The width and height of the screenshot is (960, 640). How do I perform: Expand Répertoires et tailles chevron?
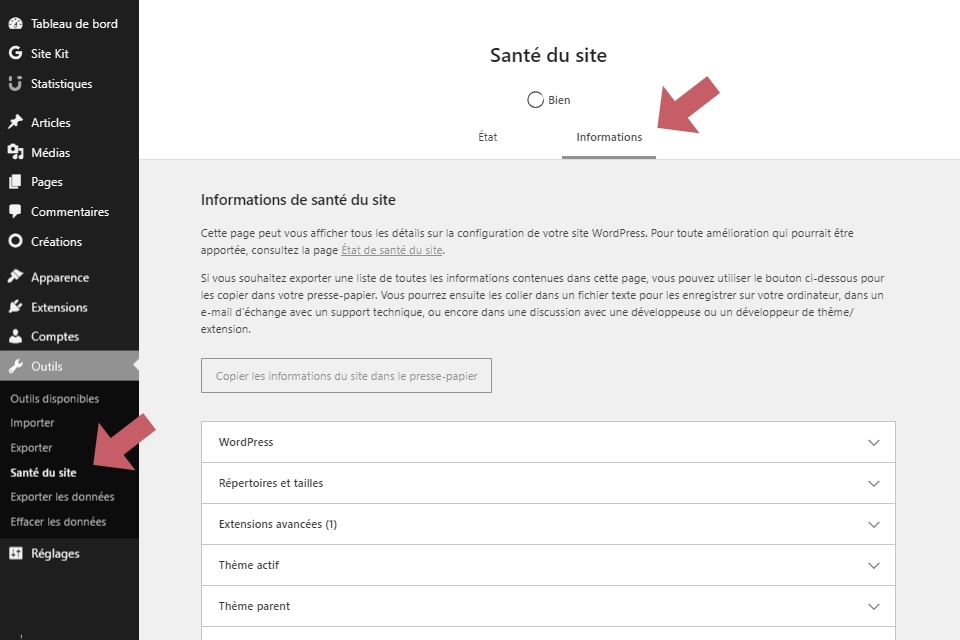[874, 483]
